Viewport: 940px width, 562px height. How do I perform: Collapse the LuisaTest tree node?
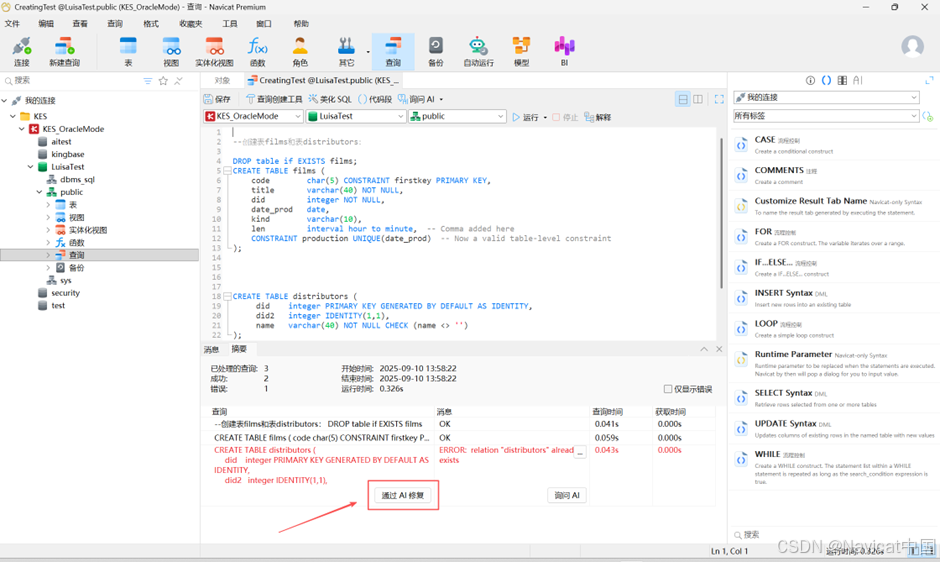click(31, 167)
